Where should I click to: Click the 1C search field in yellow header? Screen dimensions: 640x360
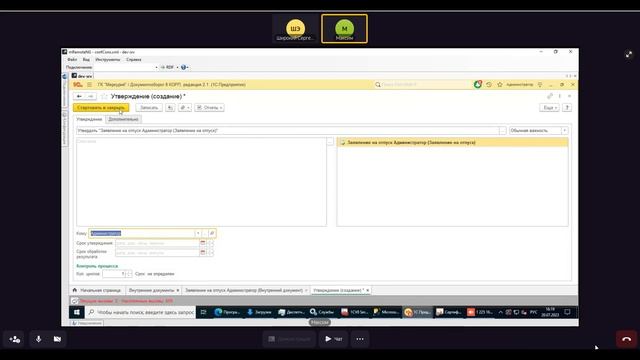(421, 84)
